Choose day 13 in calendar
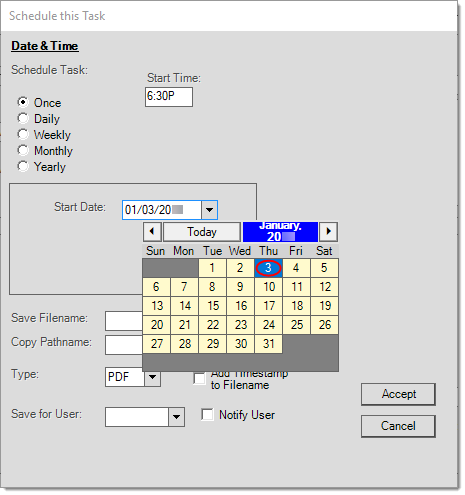This screenshot has height=495, width=465. [x=156, y=306]
